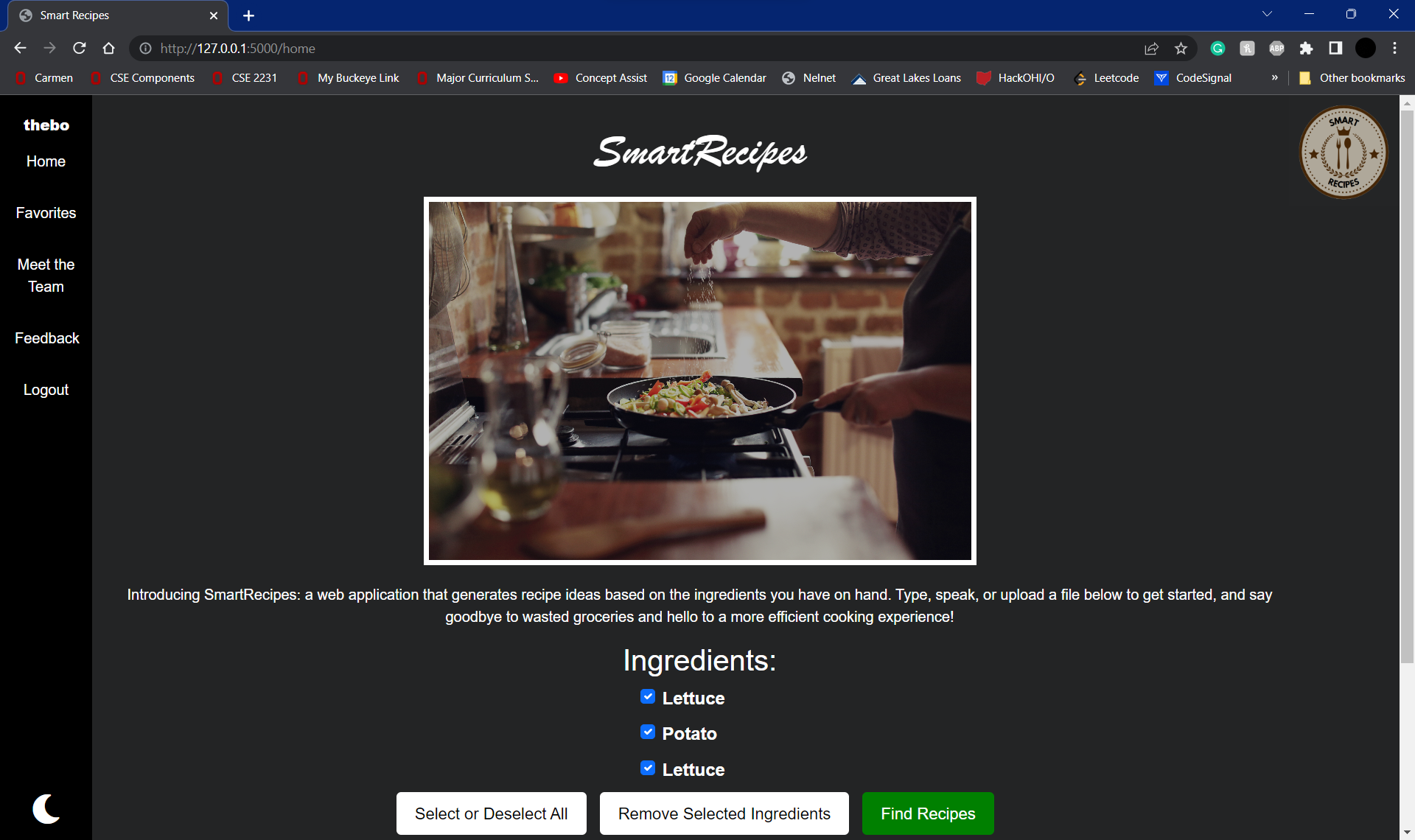Viewport: 1415px width, 840px height.
Task: Open Favorites in the sidebar
Action: coord(46,213)
